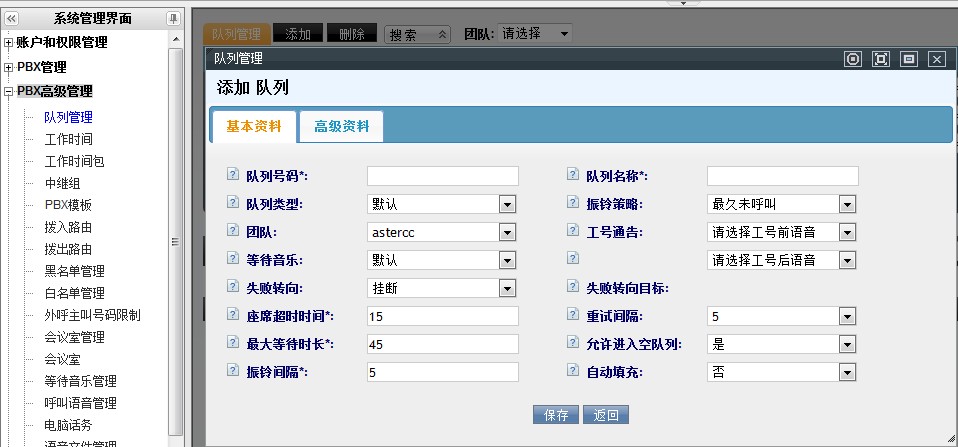Screen dimensions: 958x447
Task: Click the help icon beside 队列号码
Action: [233, 175]
